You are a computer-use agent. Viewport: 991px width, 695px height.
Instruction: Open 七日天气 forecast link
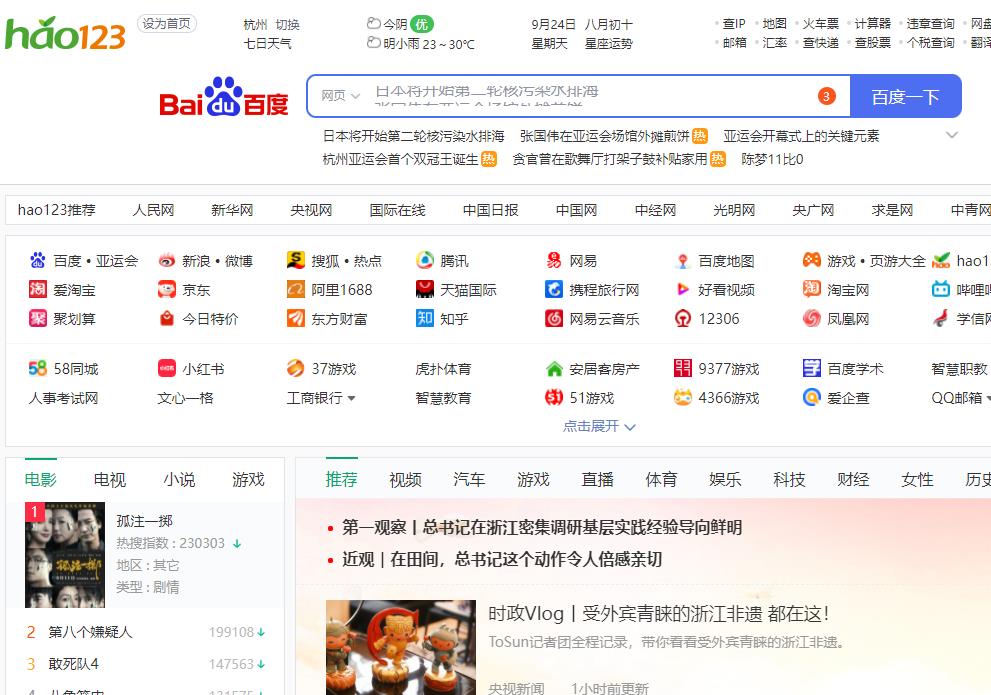[268, 44]
